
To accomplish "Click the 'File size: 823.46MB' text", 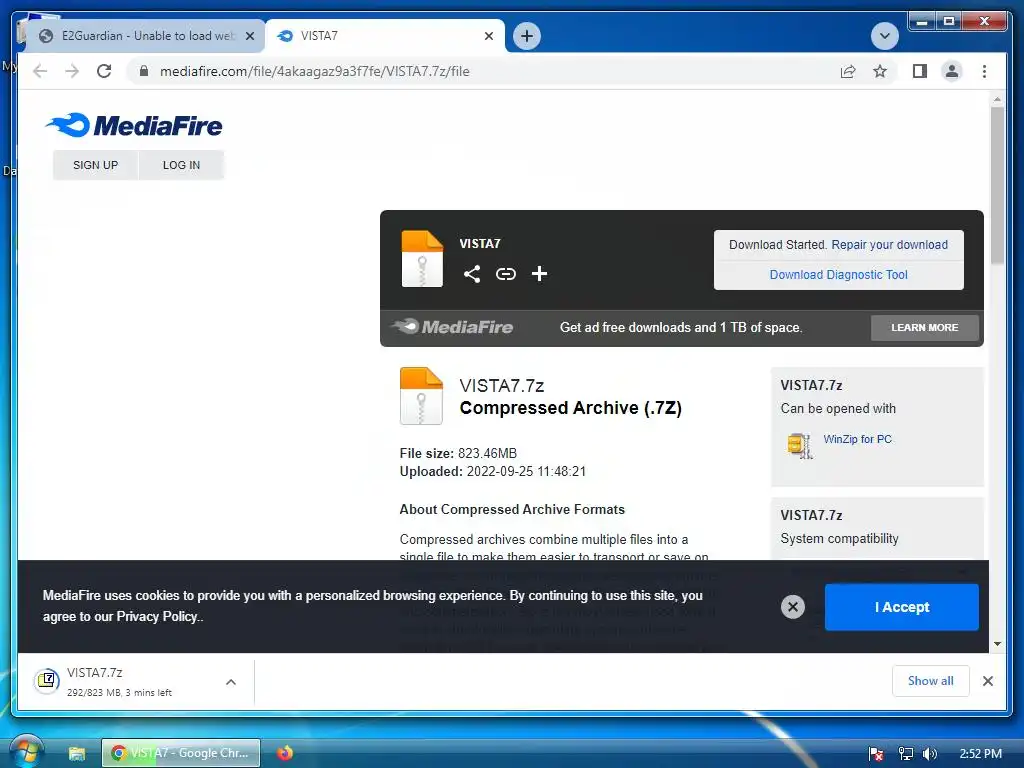I will coord(458,453).
